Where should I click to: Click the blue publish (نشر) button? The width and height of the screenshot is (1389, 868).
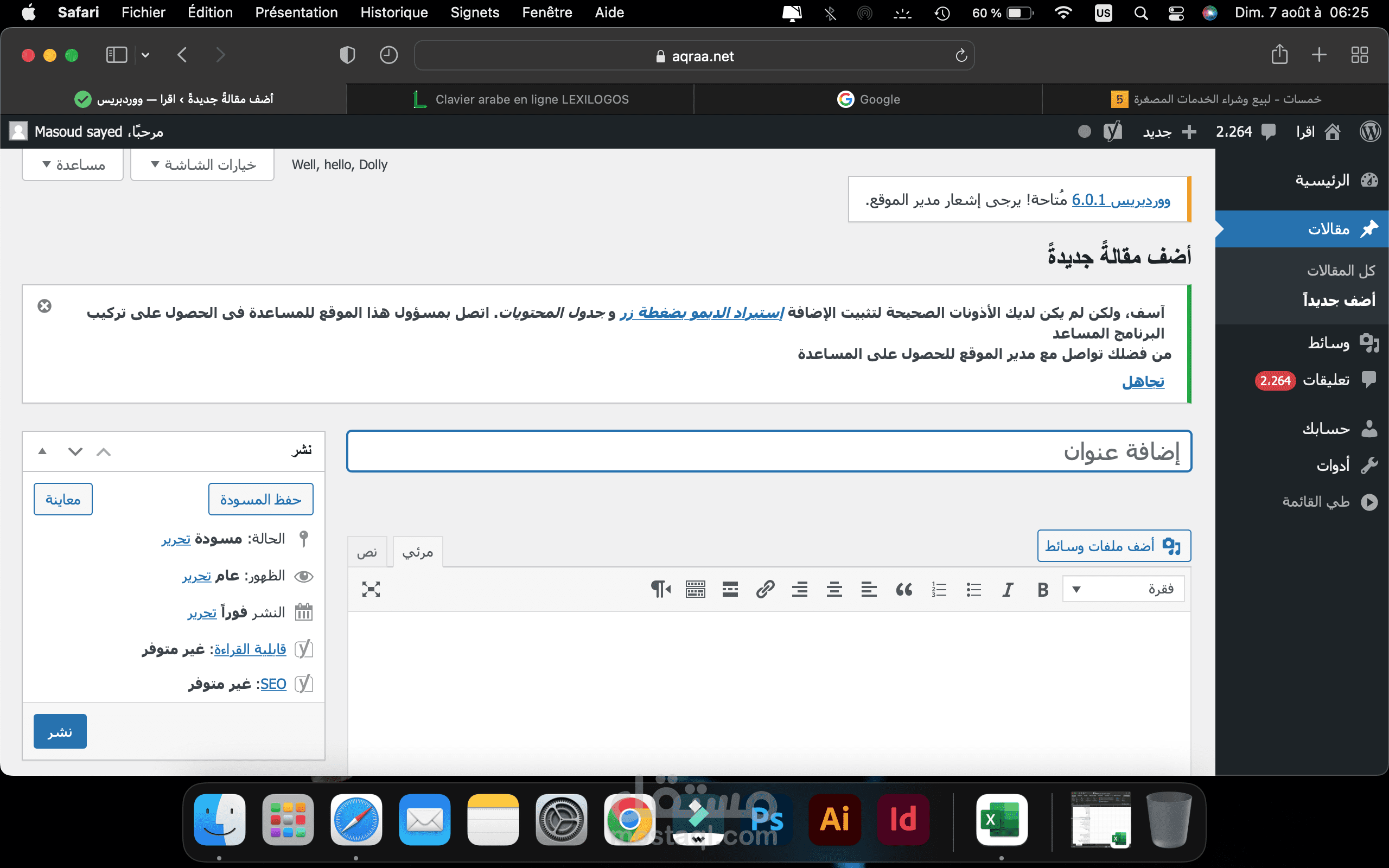(x=60, y=732)
